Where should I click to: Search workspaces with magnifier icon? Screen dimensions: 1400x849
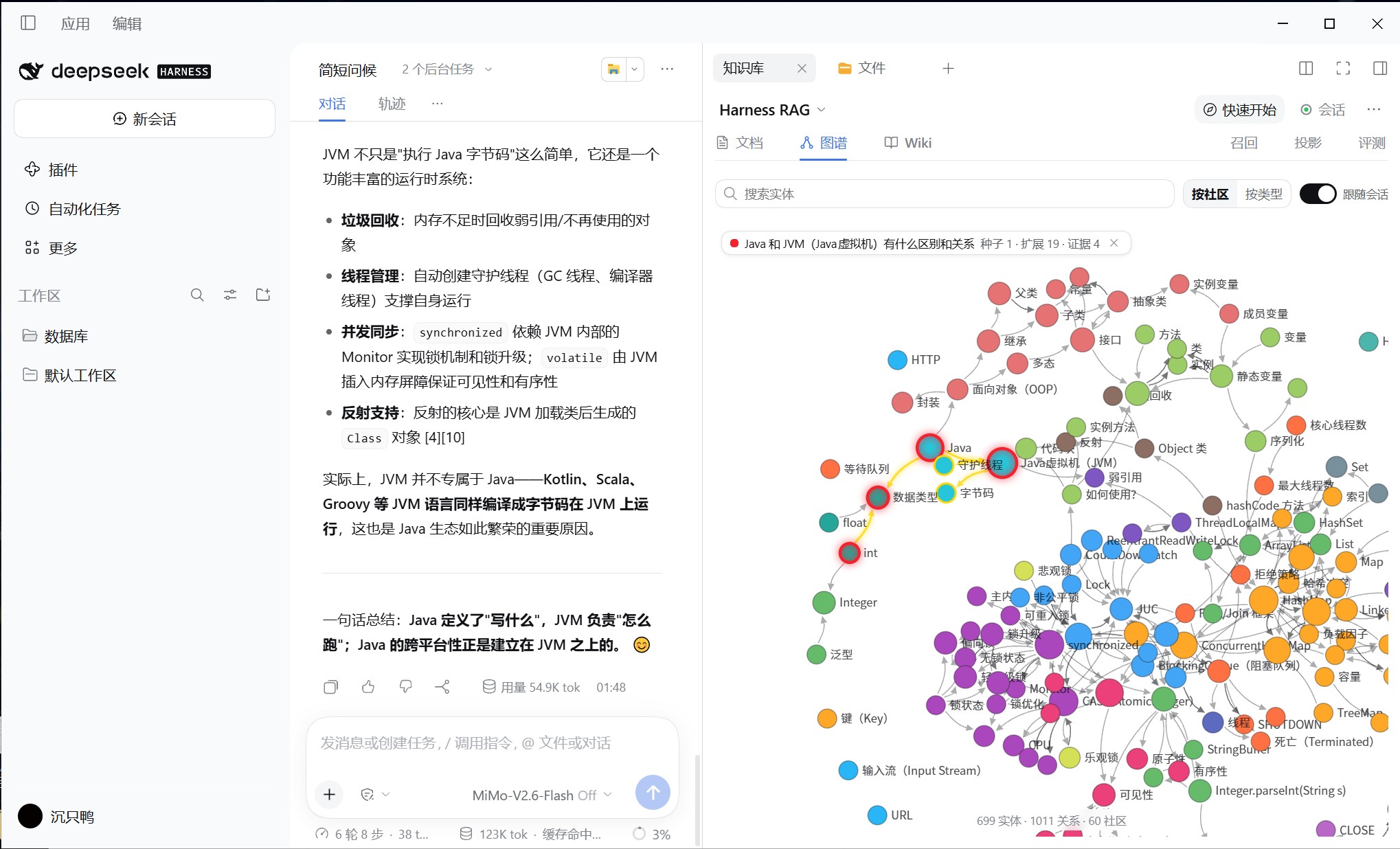click(197, 295)
